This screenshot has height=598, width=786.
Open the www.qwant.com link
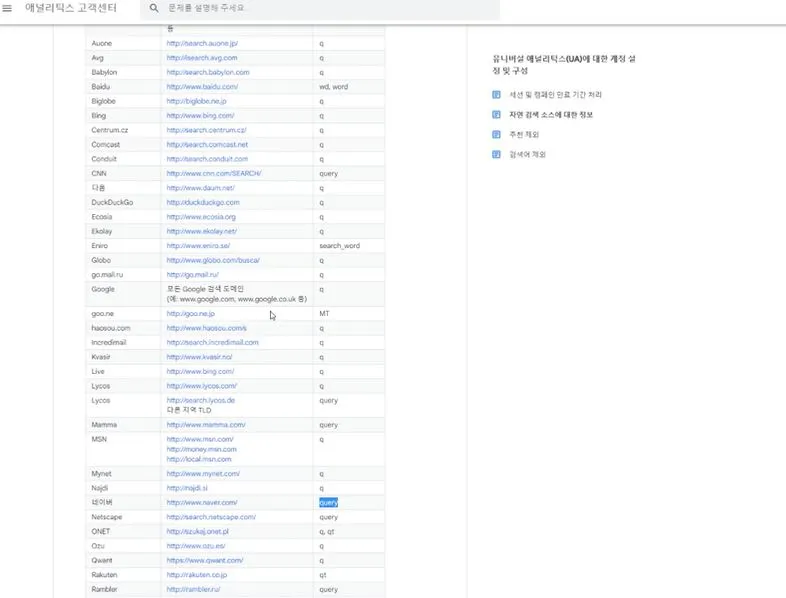(x=205, y=561)
